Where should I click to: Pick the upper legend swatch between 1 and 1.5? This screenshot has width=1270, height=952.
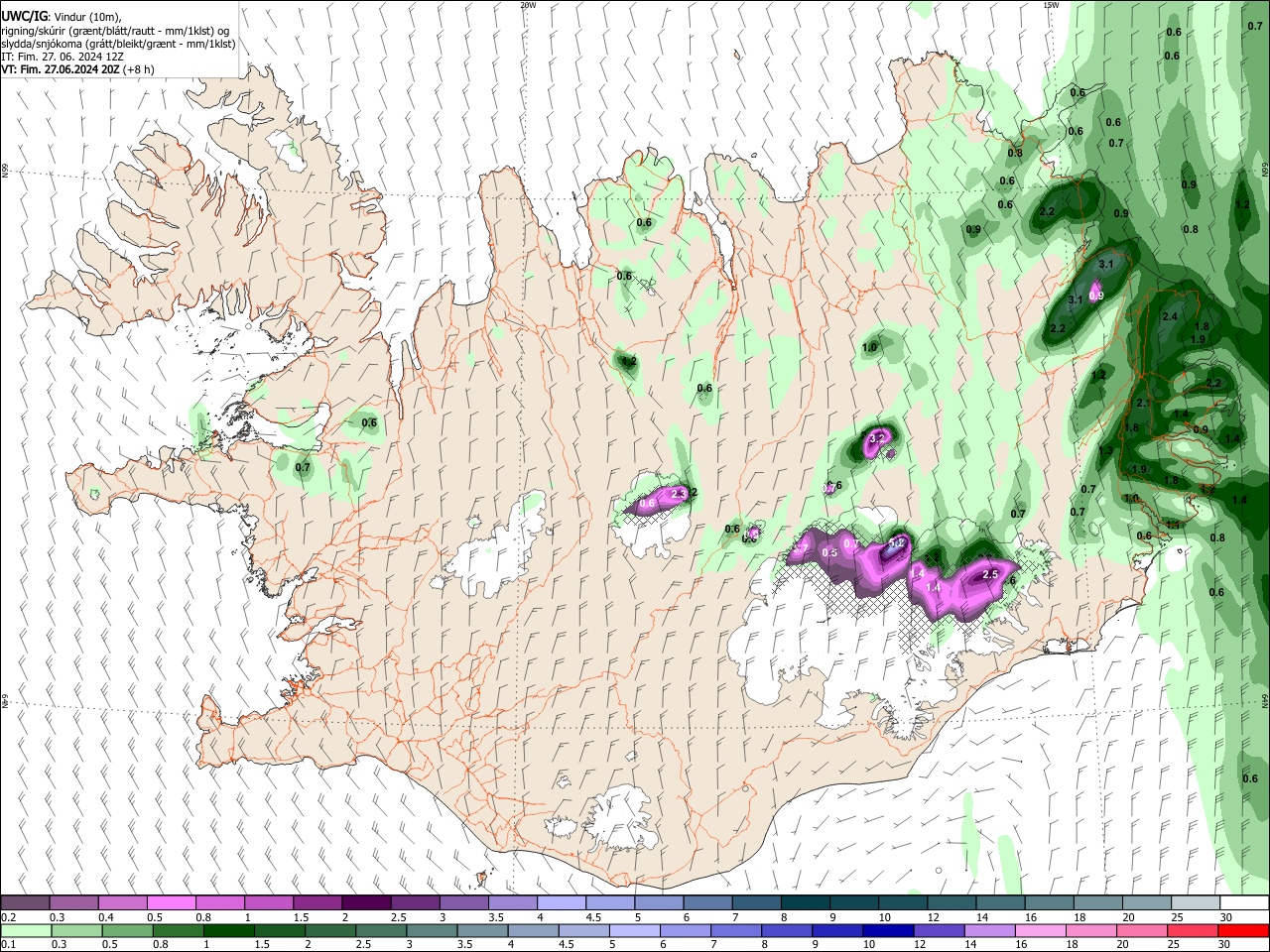point(269,903)
